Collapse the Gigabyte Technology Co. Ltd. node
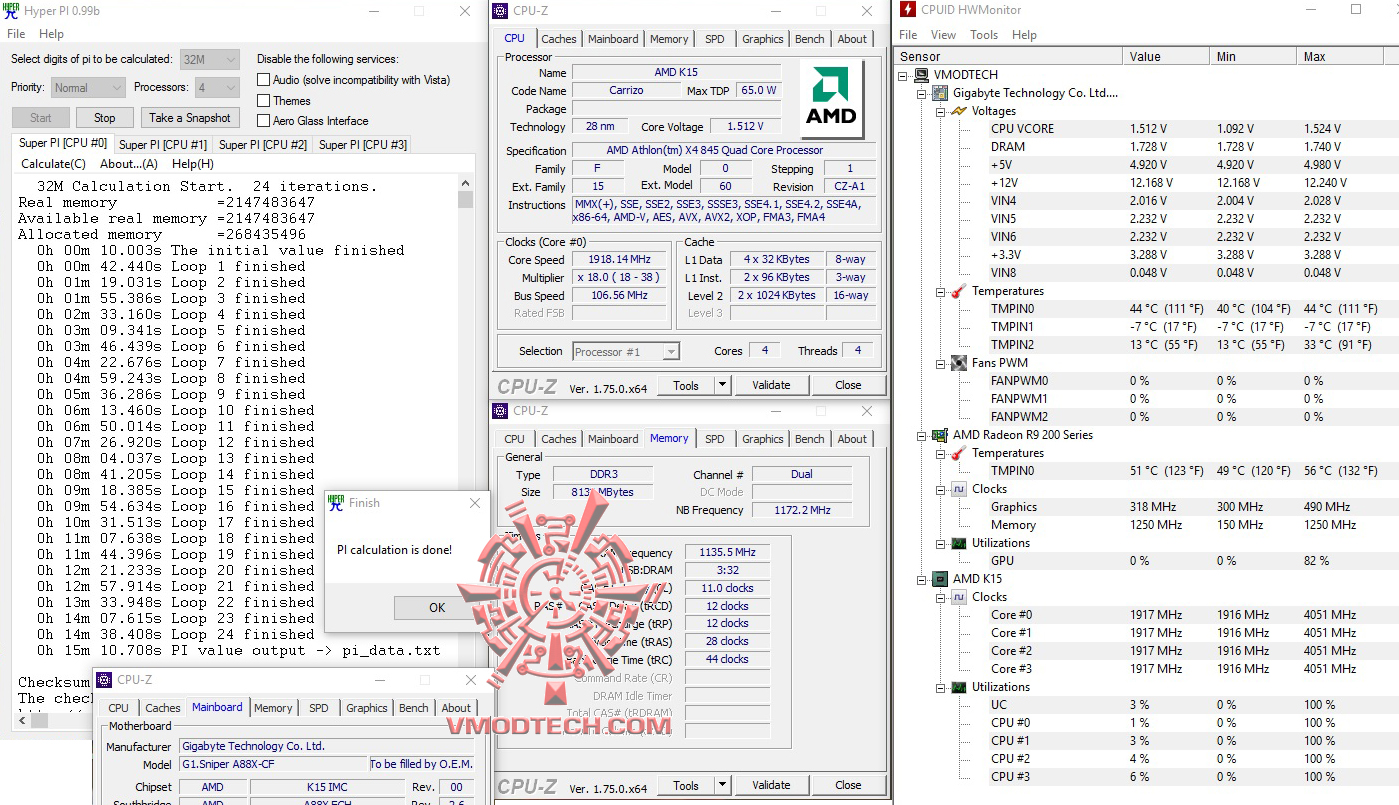This screenshot has height=805, width=1399. 922,93
